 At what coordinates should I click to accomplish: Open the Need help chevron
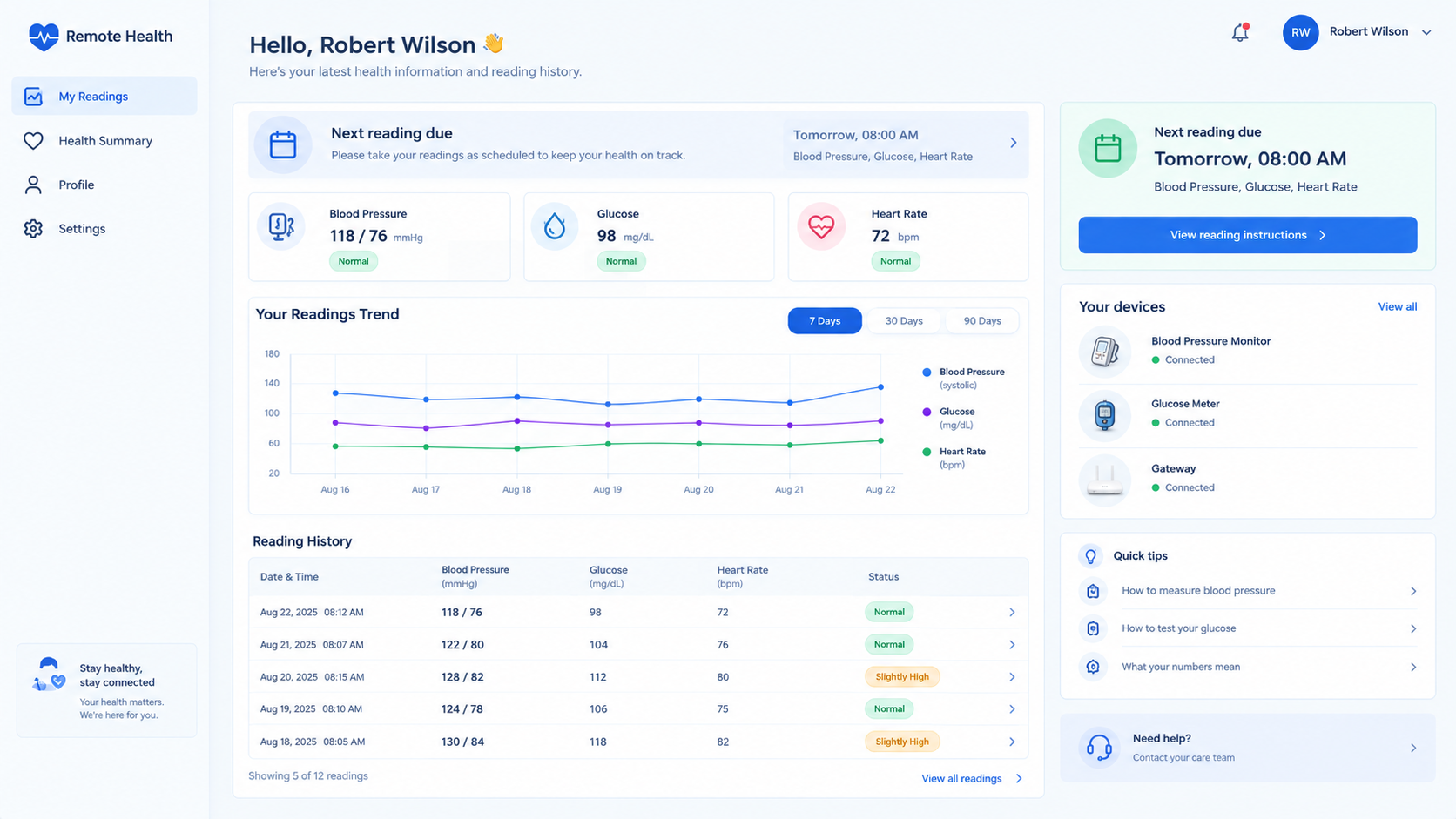point(1413,748)
